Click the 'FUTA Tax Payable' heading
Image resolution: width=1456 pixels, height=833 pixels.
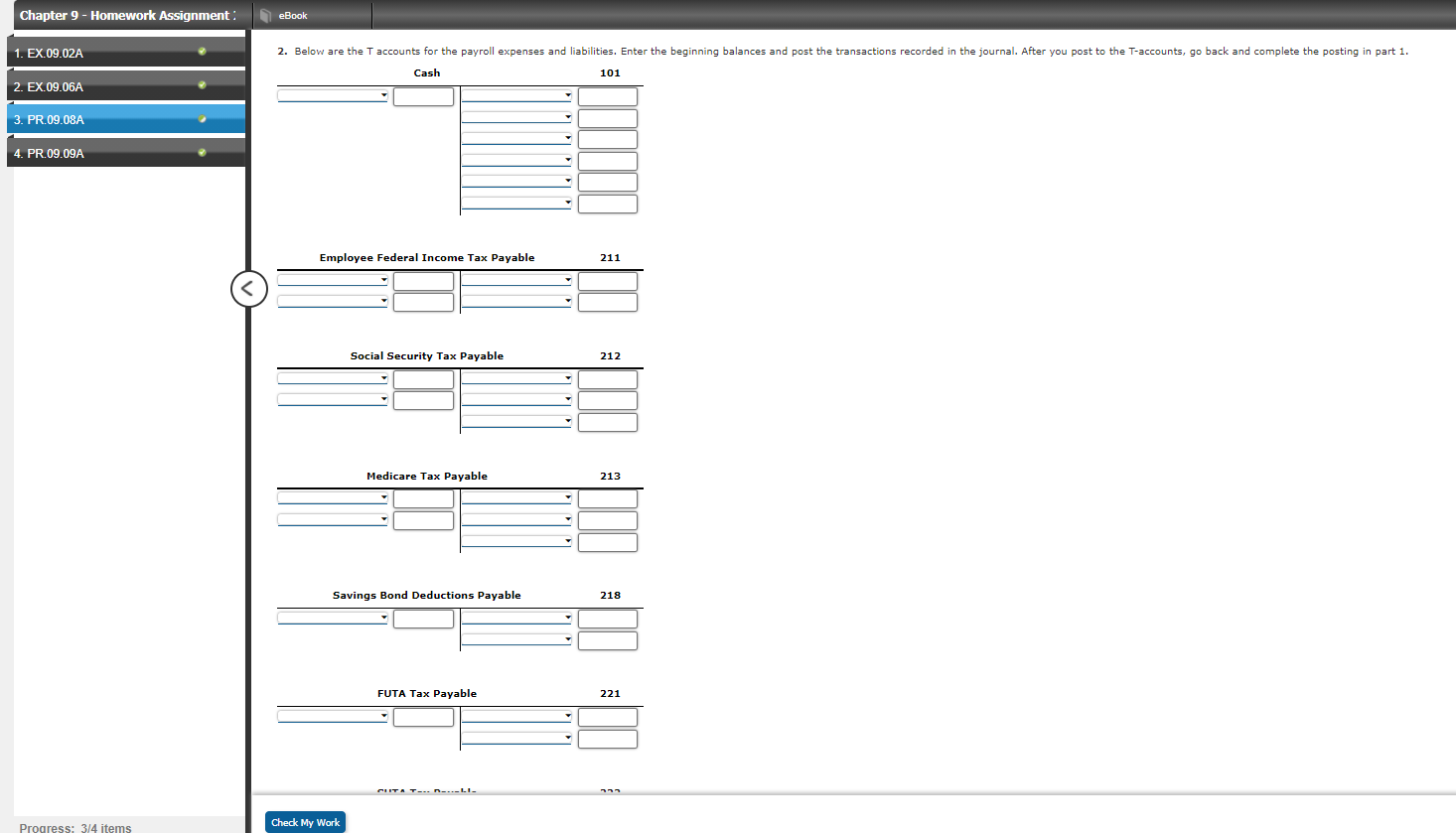(427, 694)
